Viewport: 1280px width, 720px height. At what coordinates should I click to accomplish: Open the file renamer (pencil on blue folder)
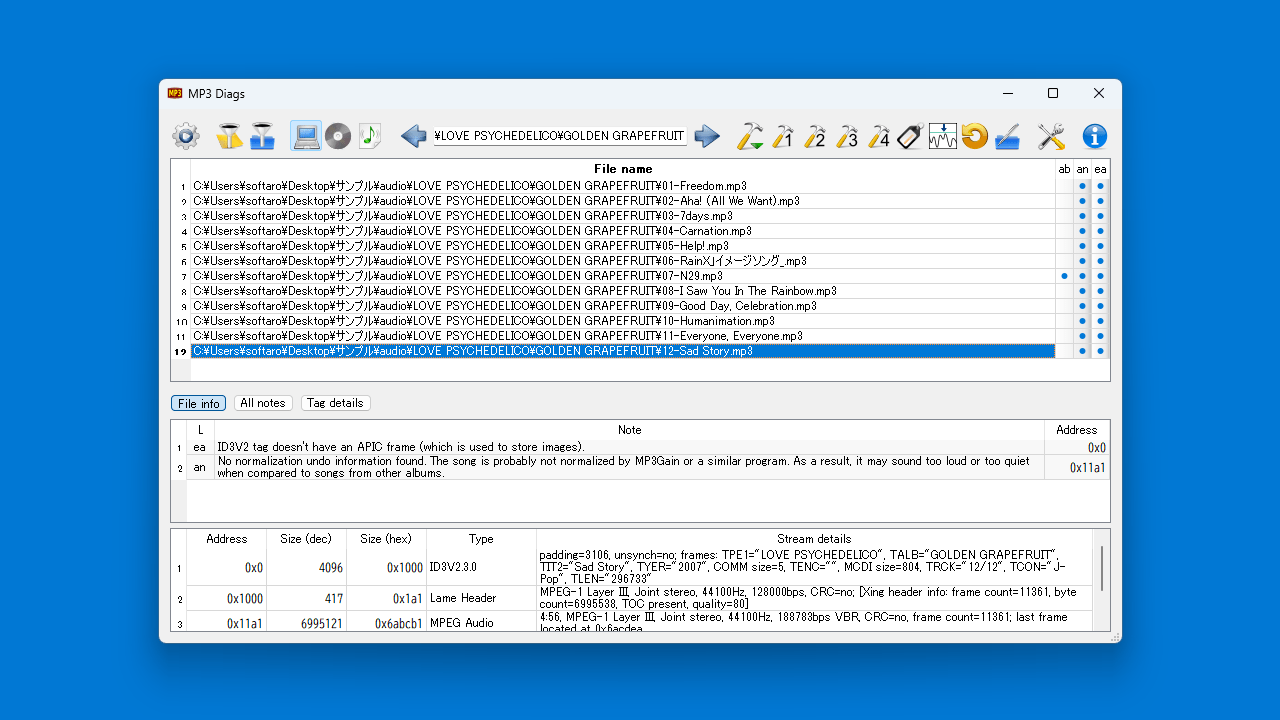tap(1007, 136)
